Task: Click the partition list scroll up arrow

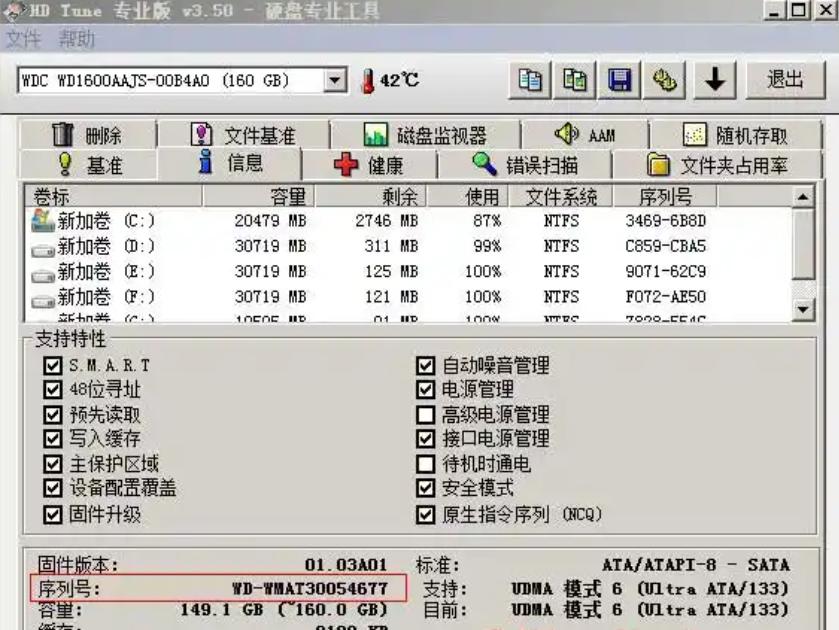Action: tap(803, 197)
